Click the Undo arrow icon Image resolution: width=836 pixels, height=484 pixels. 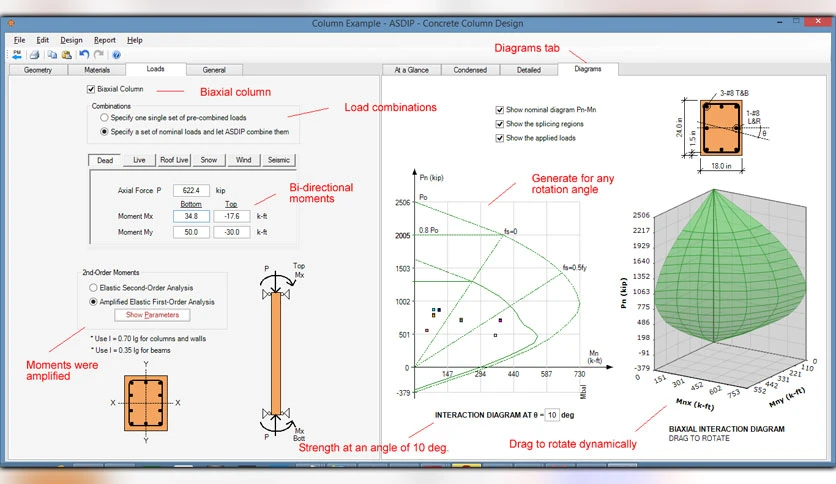coord(84,54)
